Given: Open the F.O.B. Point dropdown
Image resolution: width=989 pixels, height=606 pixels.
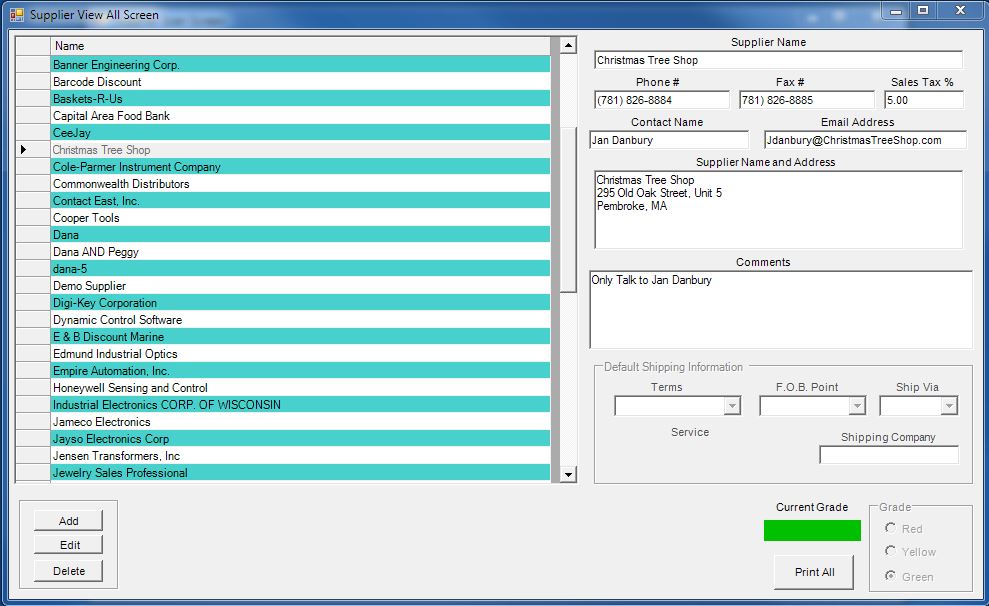Looking at the screenshot, I should 857,405.
